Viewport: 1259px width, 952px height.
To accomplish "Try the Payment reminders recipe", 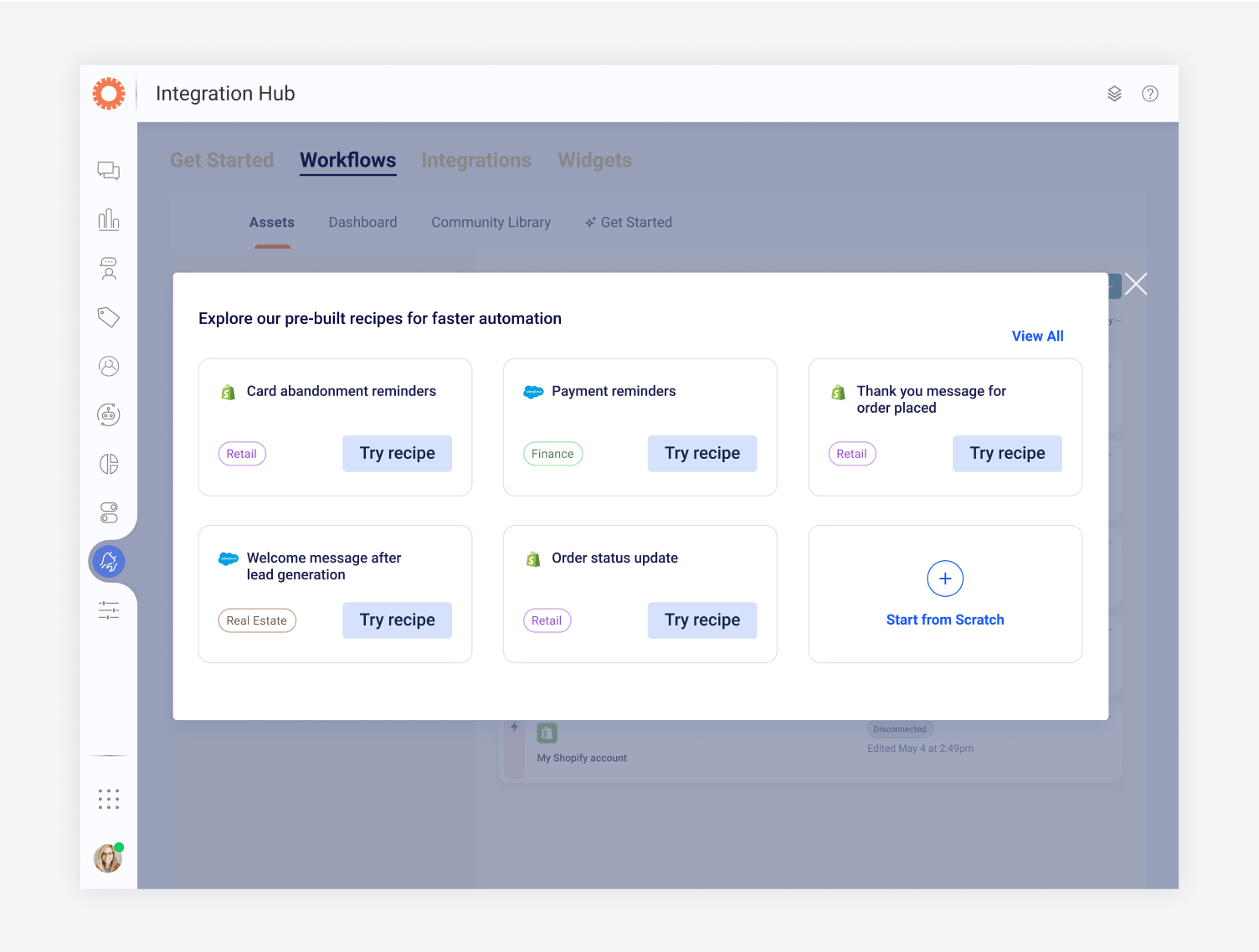I will [x=701, y=453].
